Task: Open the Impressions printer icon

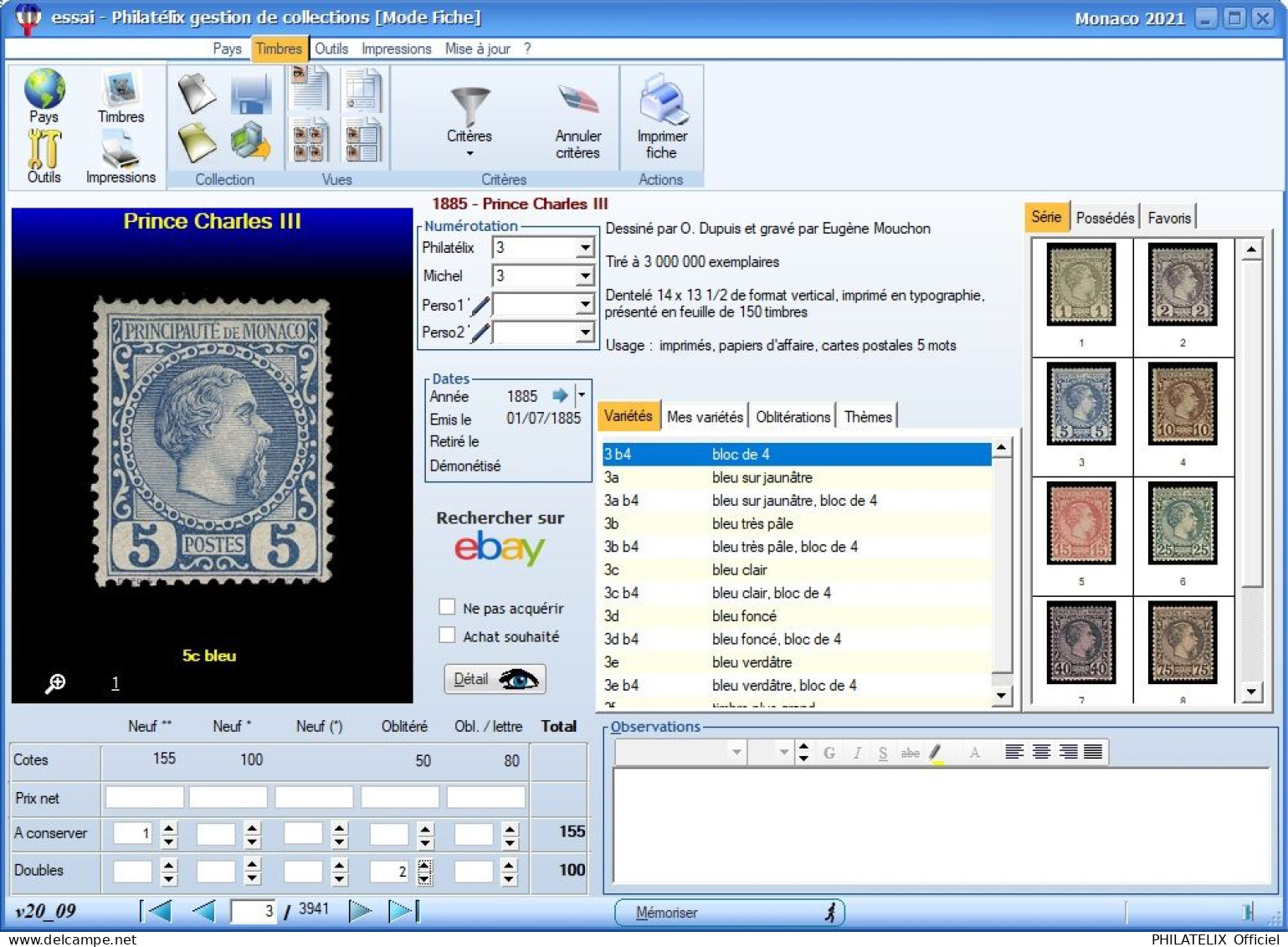Action: click(121, 151)
